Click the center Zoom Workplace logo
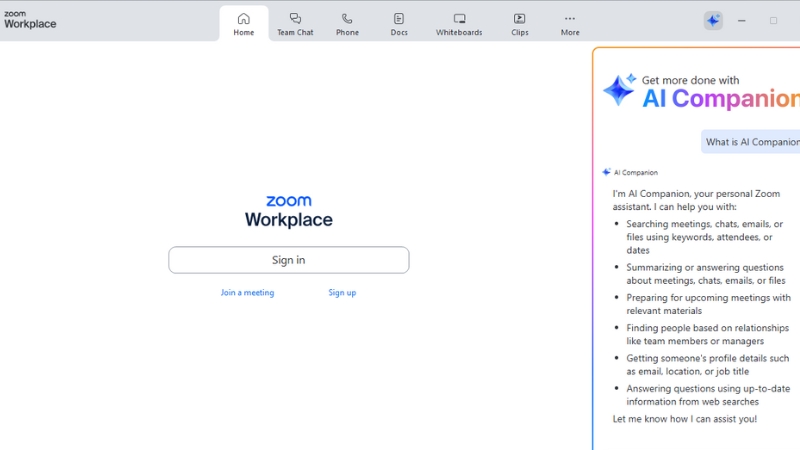 (x=289, y=211)
